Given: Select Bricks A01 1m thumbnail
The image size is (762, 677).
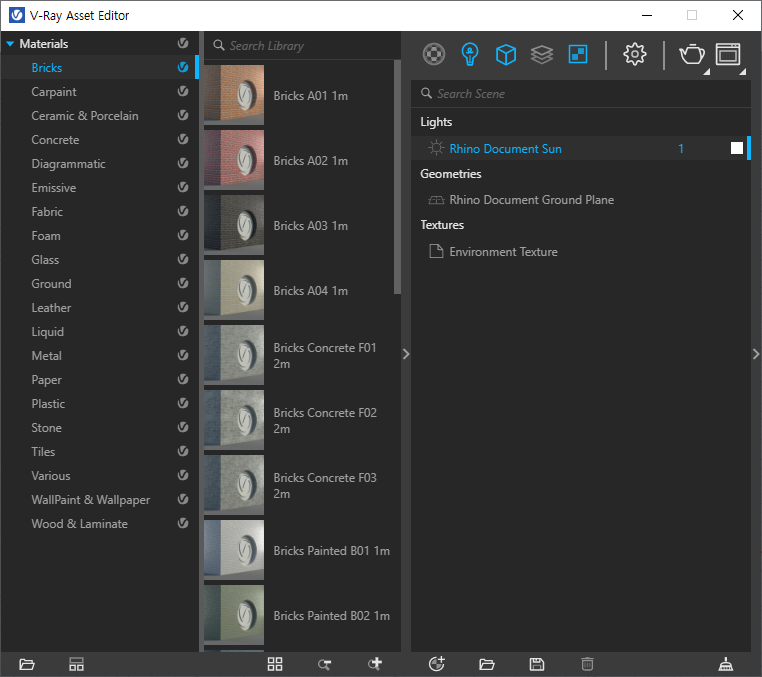Looking at the screenshot, I should (x=234, y=95).
